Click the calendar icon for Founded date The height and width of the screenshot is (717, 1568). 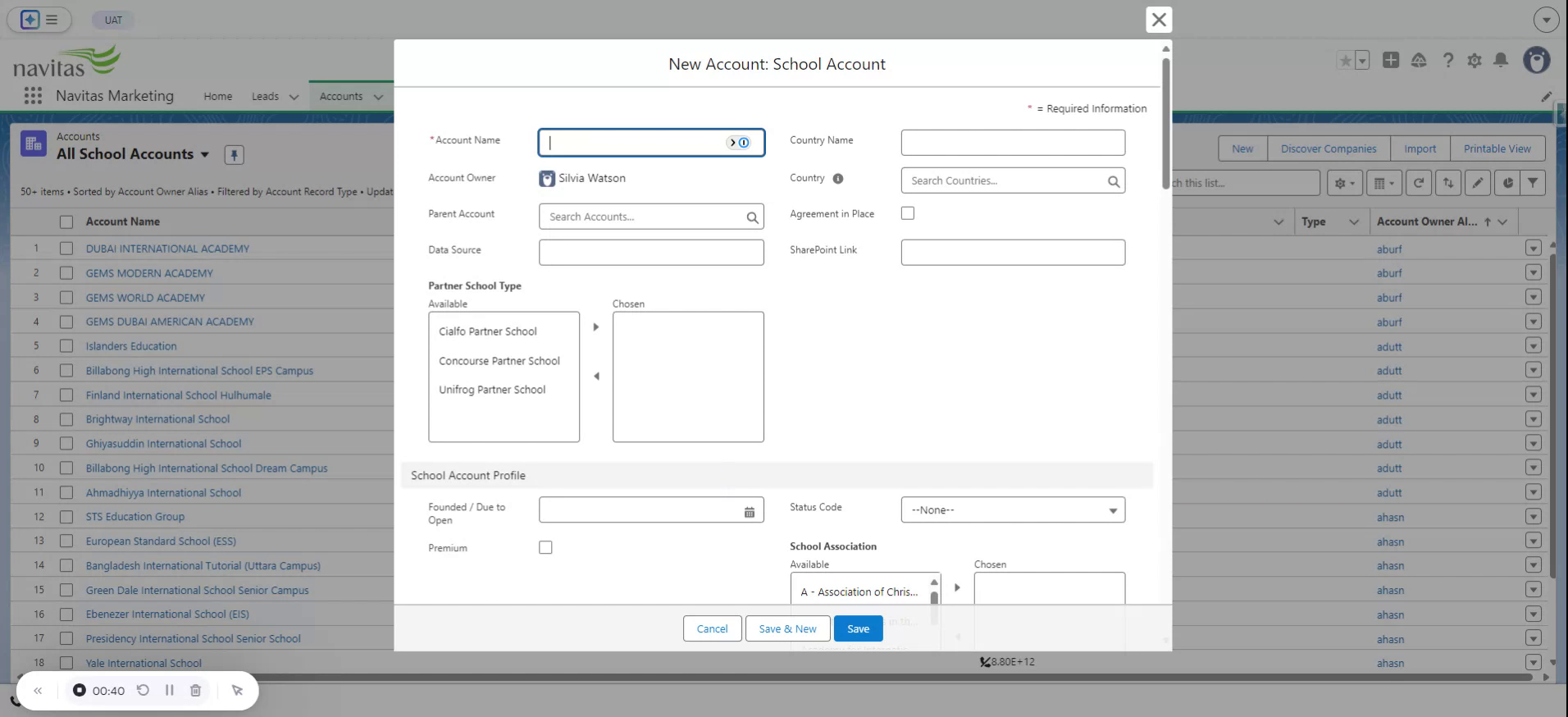749,512
